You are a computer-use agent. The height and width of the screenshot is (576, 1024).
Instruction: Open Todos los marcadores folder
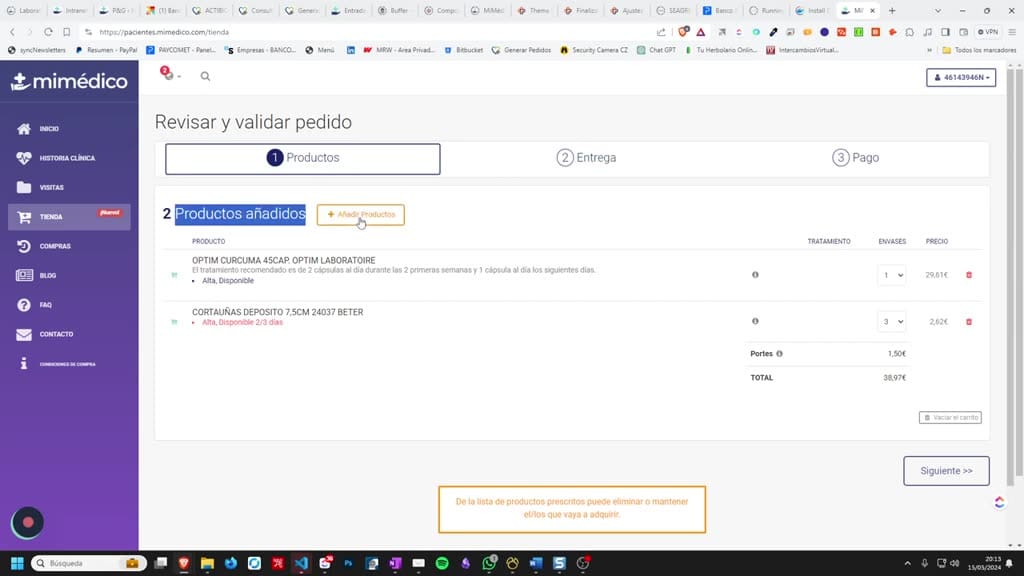coord(979,50)
